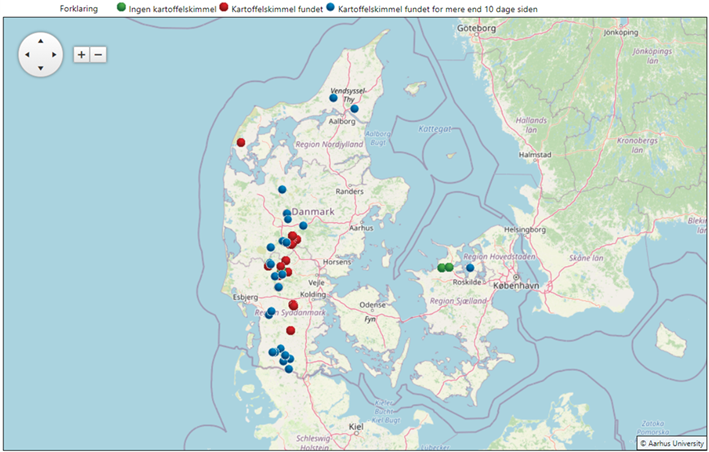Pan the map down with bottom arrow
Image resolution: width=709 pixels, height=452 pixels.
pos(40,68)
